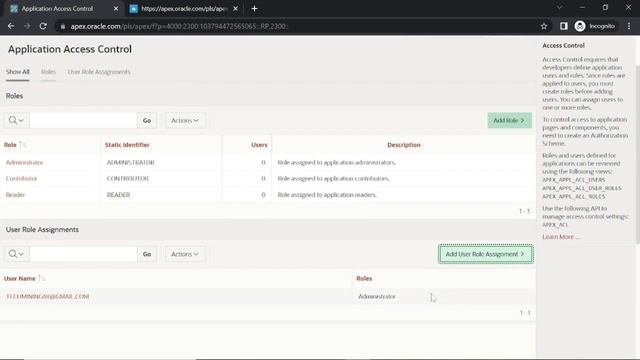Bookmark this page with the star icon
The image size is (640, 360).
(544, 26)
